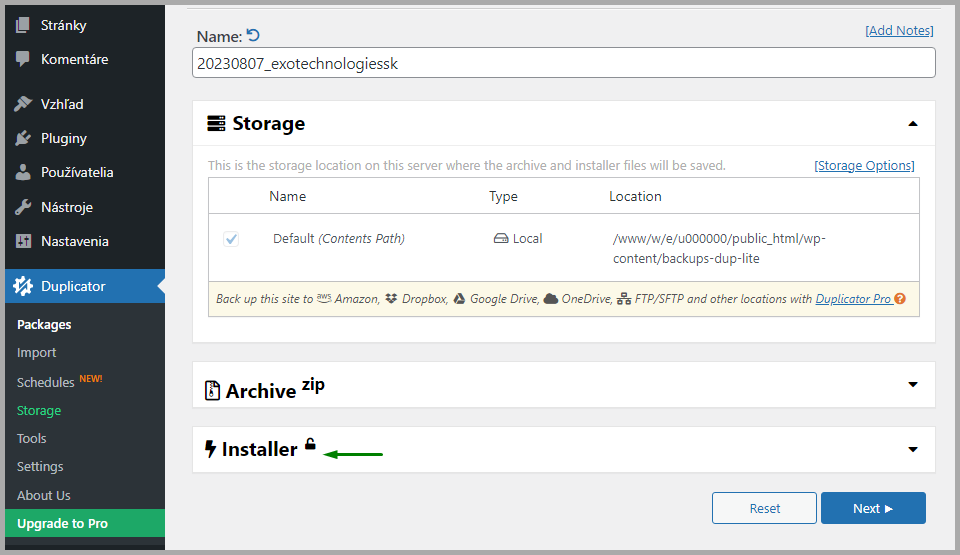Click the Vzhľad appearance brush icon

(x=23, y=104)
